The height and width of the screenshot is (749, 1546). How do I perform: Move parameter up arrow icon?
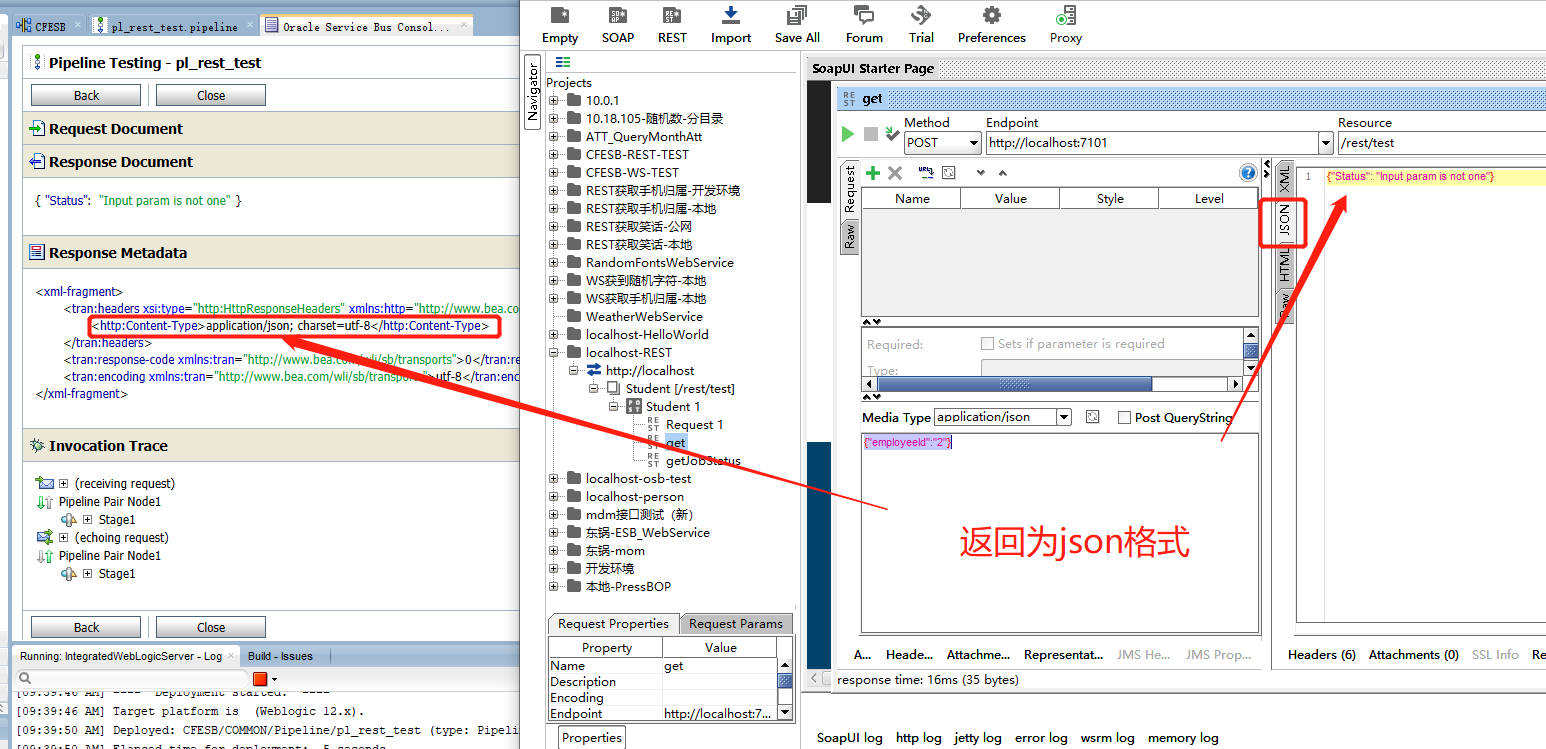click(1001, 173)
